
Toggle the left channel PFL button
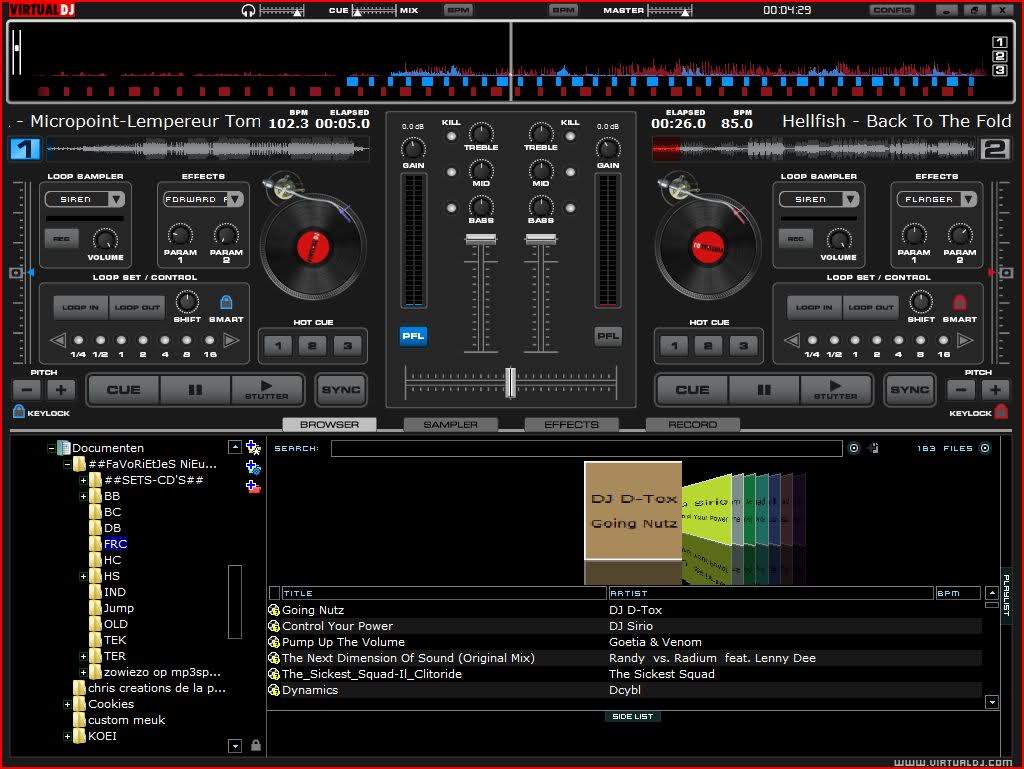[x=413, y=336]
